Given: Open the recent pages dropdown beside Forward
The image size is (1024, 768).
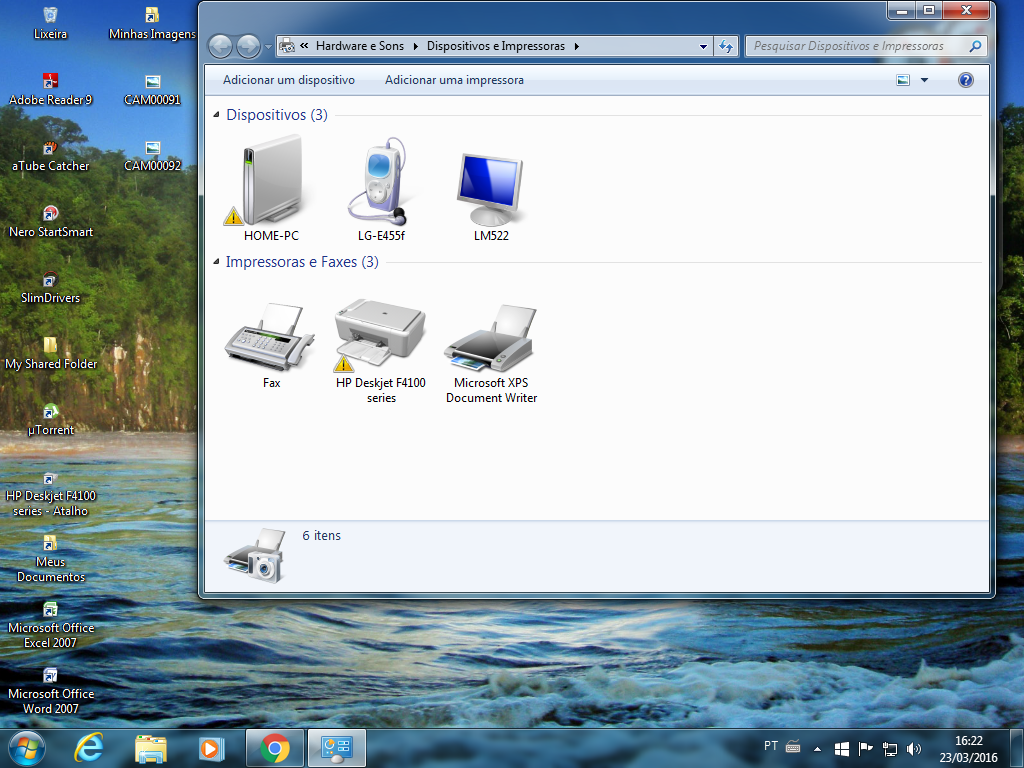Looking at the screenshot, I should 268,46.
